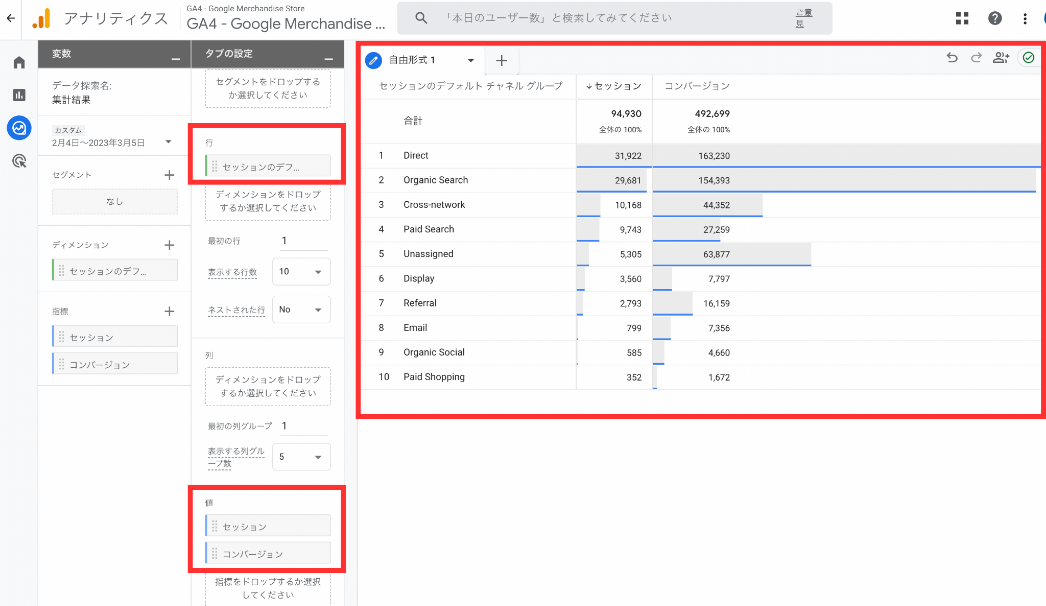Minimize the タブの設定 panel
Viewport: 1046px width, 606px height.
point(329,59)
